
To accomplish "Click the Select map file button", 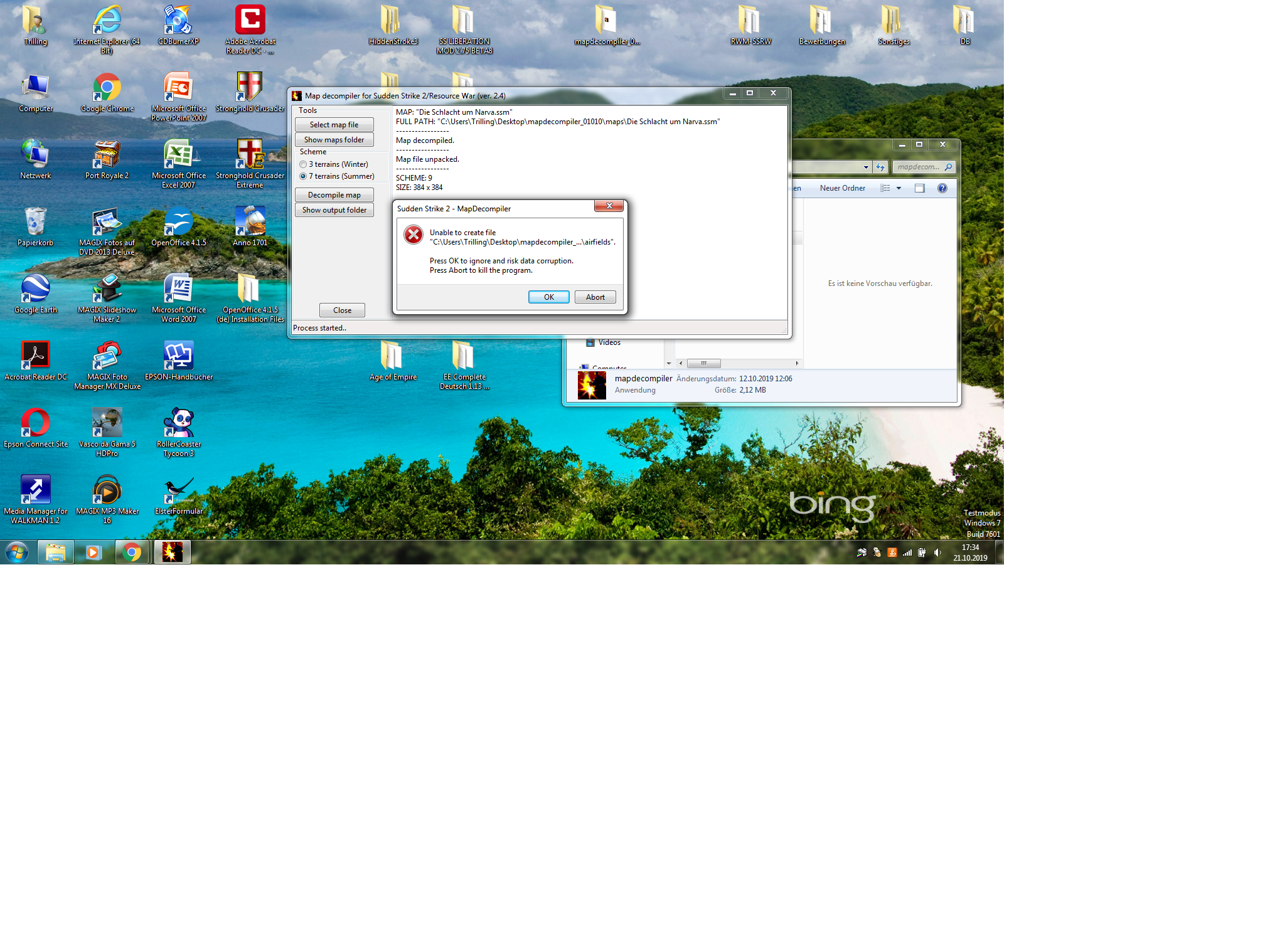I will point(334,125).
